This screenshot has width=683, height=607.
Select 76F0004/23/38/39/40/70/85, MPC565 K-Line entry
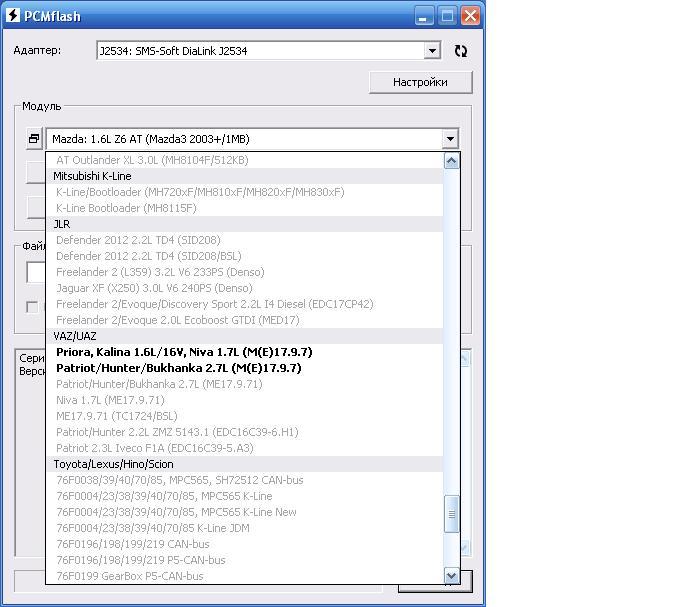pyautogui.click(x=244, y=496)
